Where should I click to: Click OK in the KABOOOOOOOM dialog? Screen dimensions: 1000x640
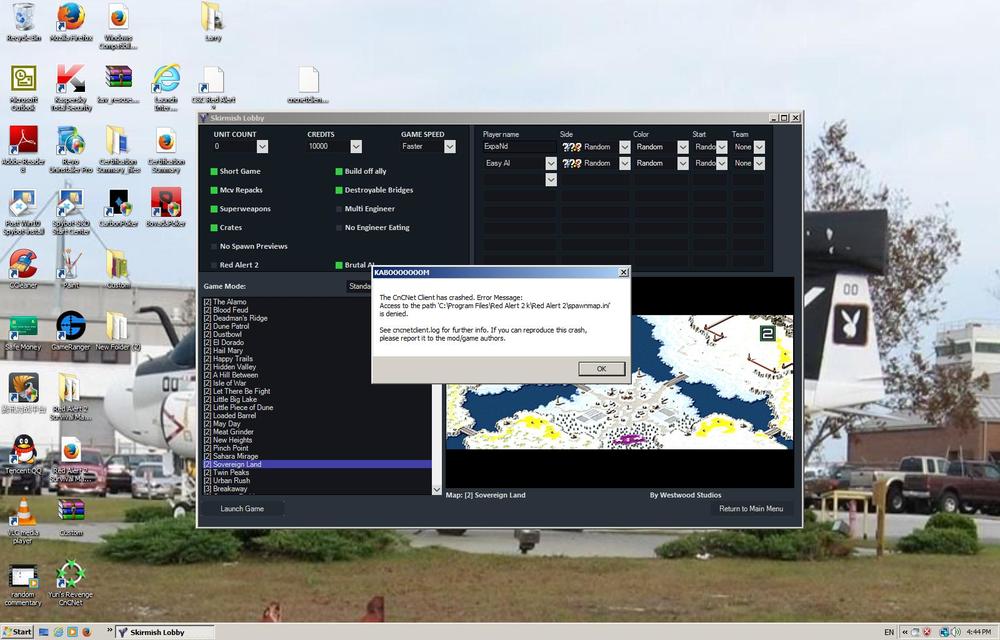point(601,369)
